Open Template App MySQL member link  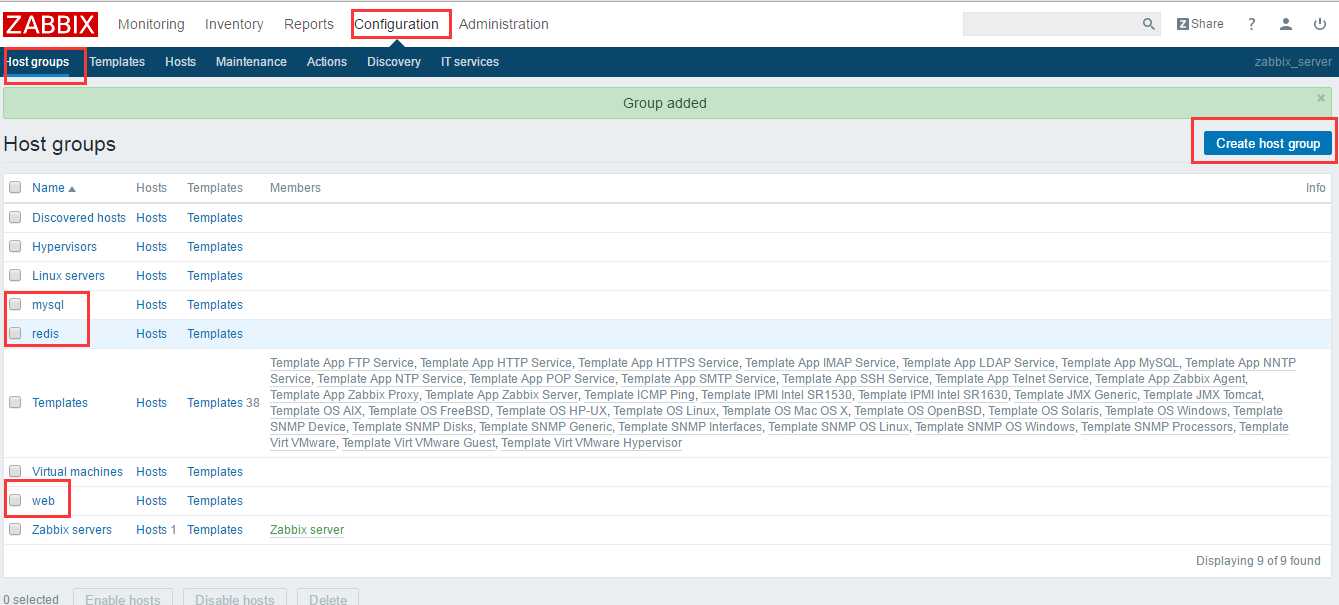[x=1120, y=362]
